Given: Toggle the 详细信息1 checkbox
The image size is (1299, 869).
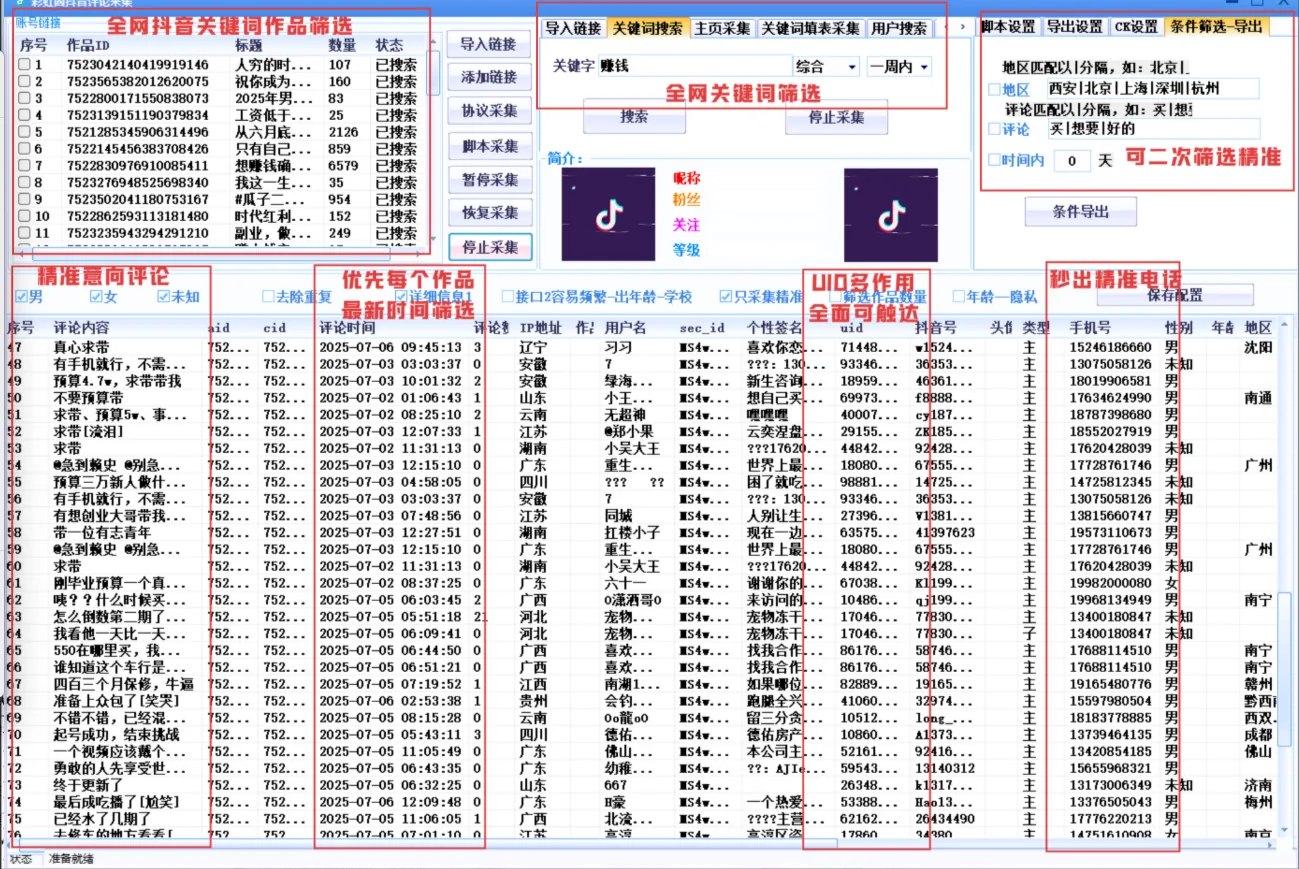Looking at the screenshot, I should pyautogui.click(x=401, y=296).
